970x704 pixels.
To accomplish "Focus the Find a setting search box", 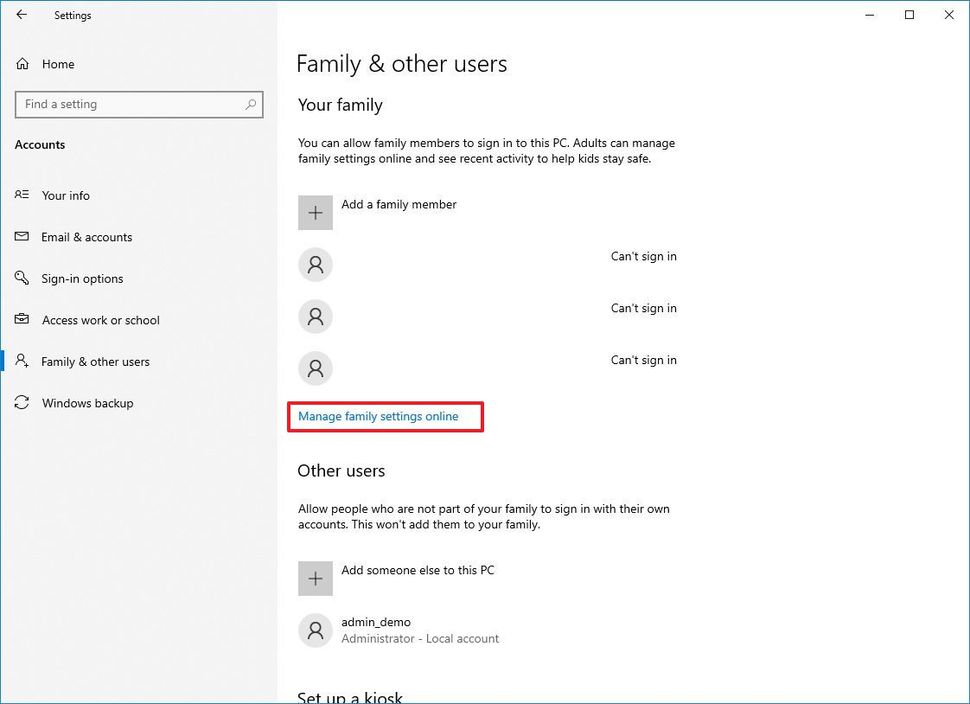I will click(x=130, y=104).
